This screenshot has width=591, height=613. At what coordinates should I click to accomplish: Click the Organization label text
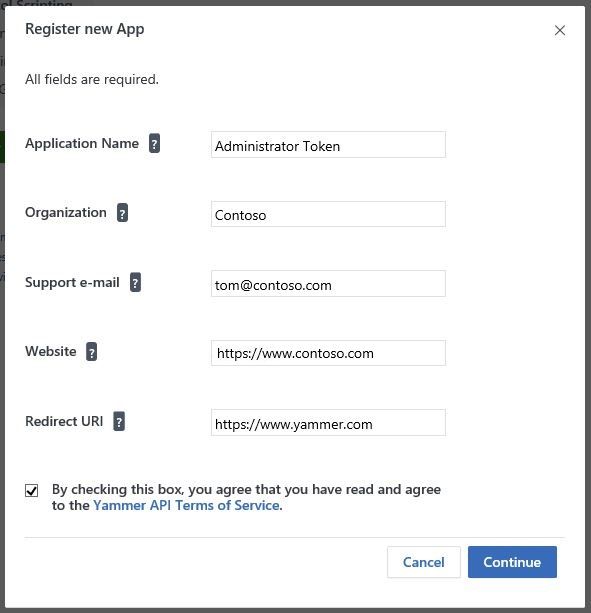[66, 212]
